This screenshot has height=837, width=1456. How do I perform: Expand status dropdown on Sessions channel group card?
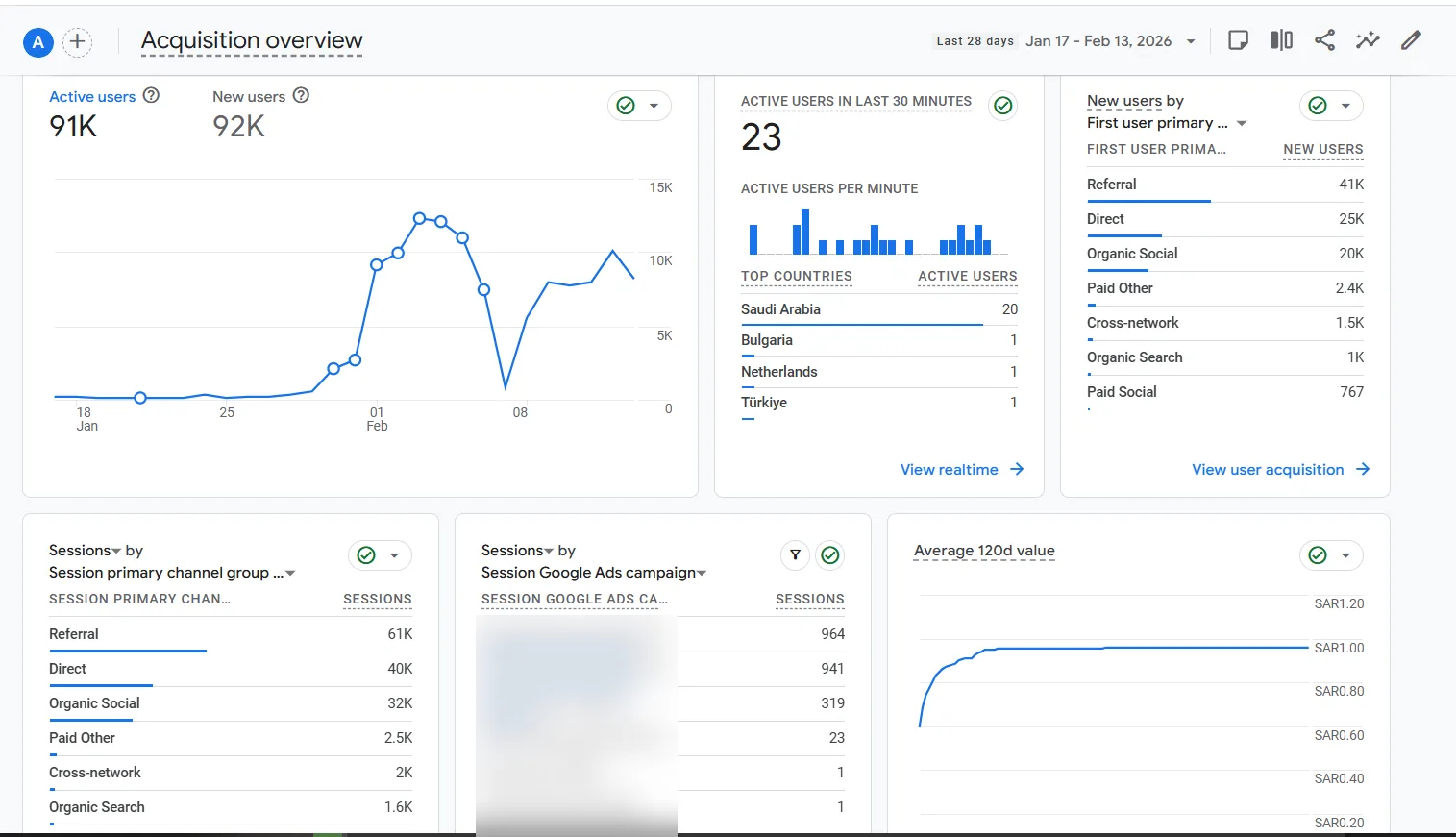coord(394,555)
